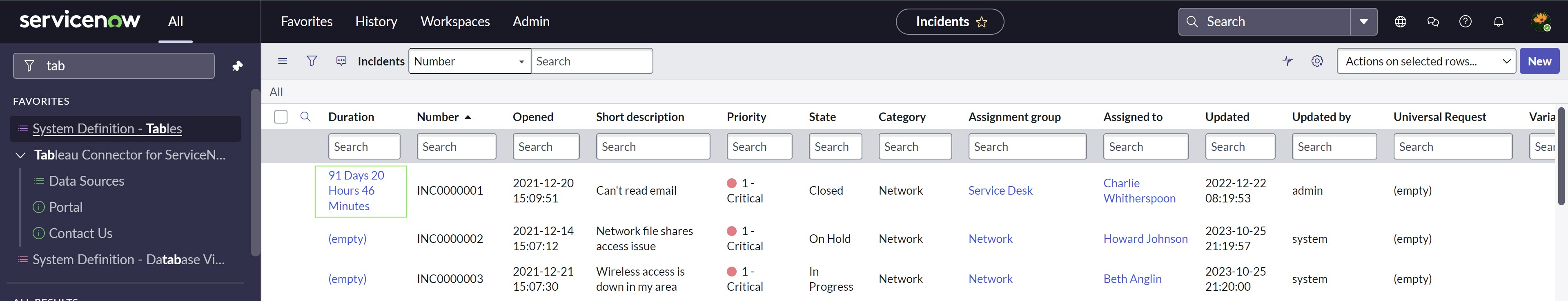The width and height of the screenshot is (1568, 301).
Task: Pin the navigation menu with pushpin icon
Action: 237,66
